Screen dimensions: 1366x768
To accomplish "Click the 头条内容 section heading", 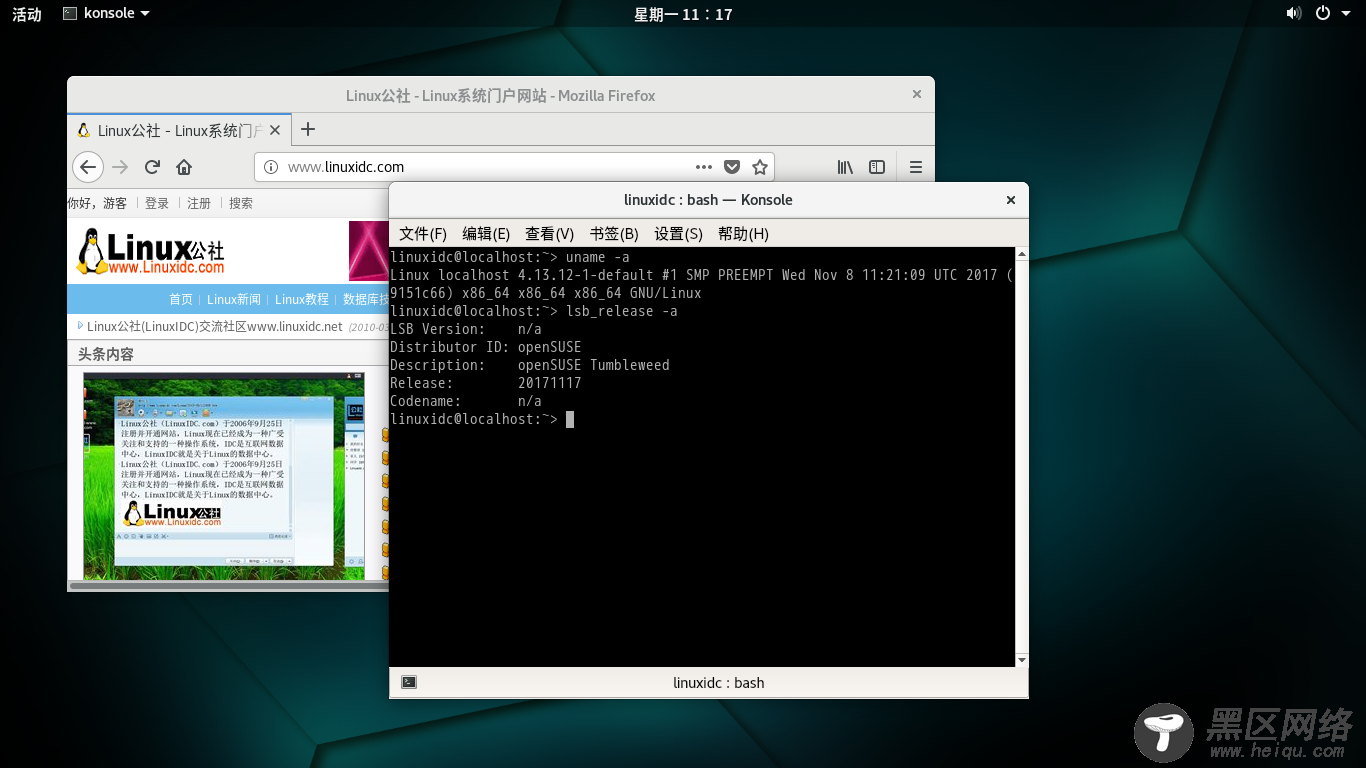I will click(106, 354).
